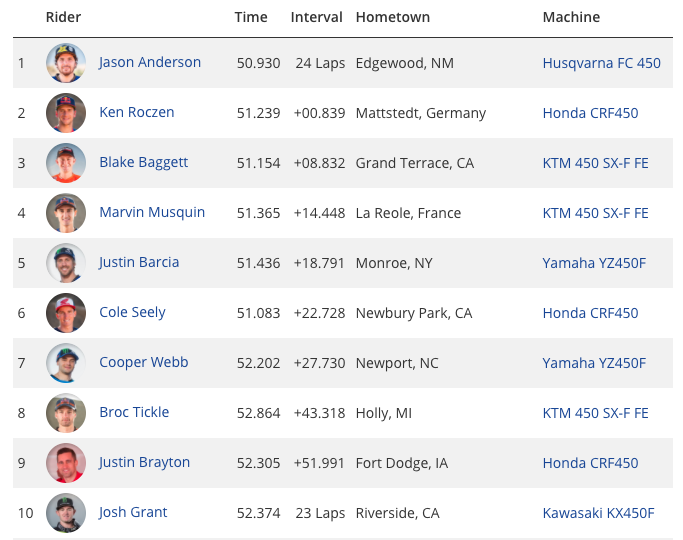Visit Ken Roczen's rider page
Screen dimensions: 683x540
(137, 112)
